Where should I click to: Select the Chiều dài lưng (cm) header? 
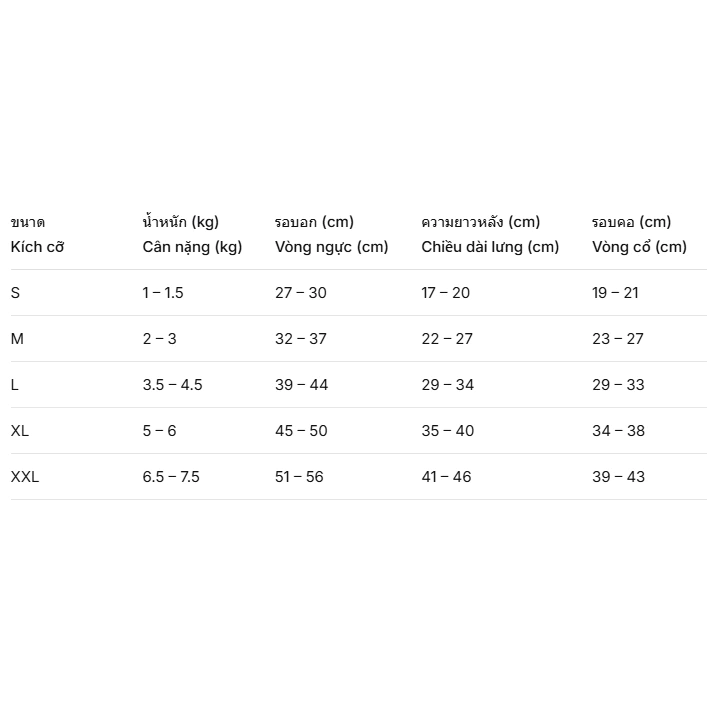click(490, 247)
